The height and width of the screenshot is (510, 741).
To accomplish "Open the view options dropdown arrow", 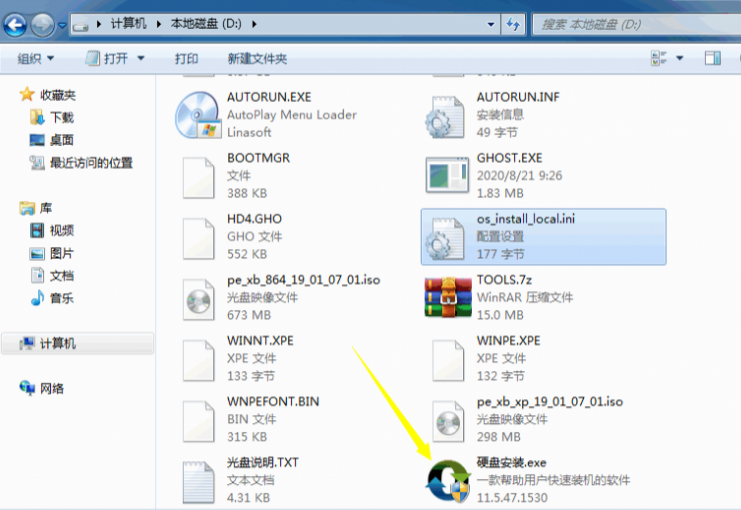I will pos(680,59).
